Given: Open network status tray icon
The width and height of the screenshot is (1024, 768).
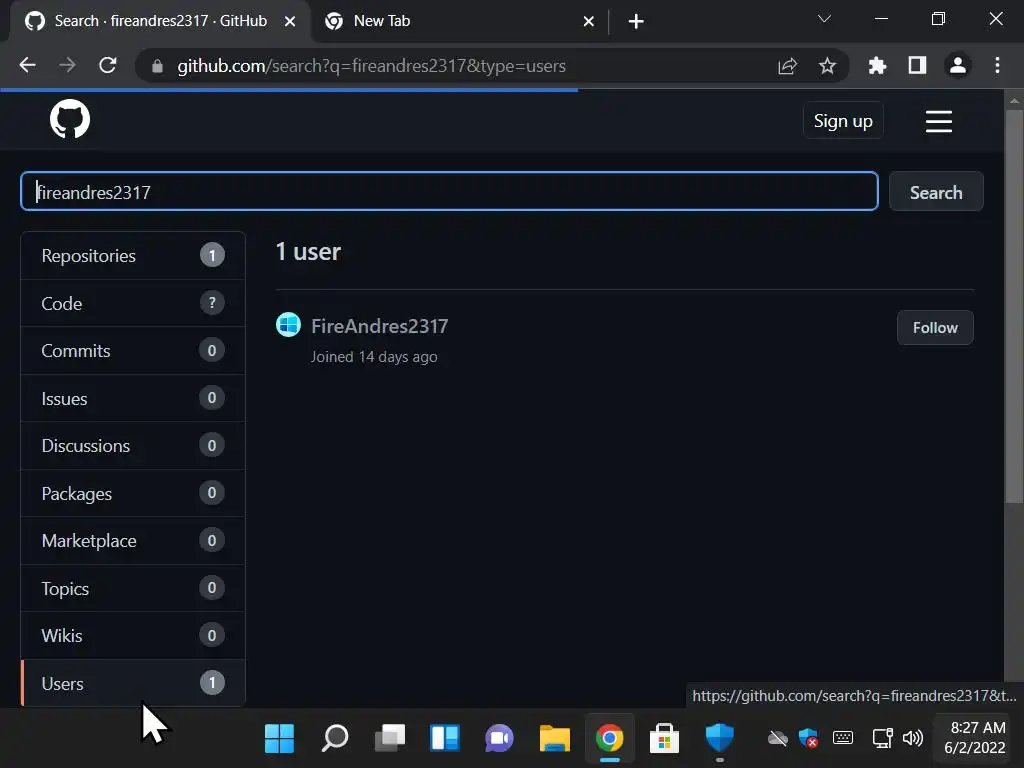Looking at the screenshot, I should [882, 739].
